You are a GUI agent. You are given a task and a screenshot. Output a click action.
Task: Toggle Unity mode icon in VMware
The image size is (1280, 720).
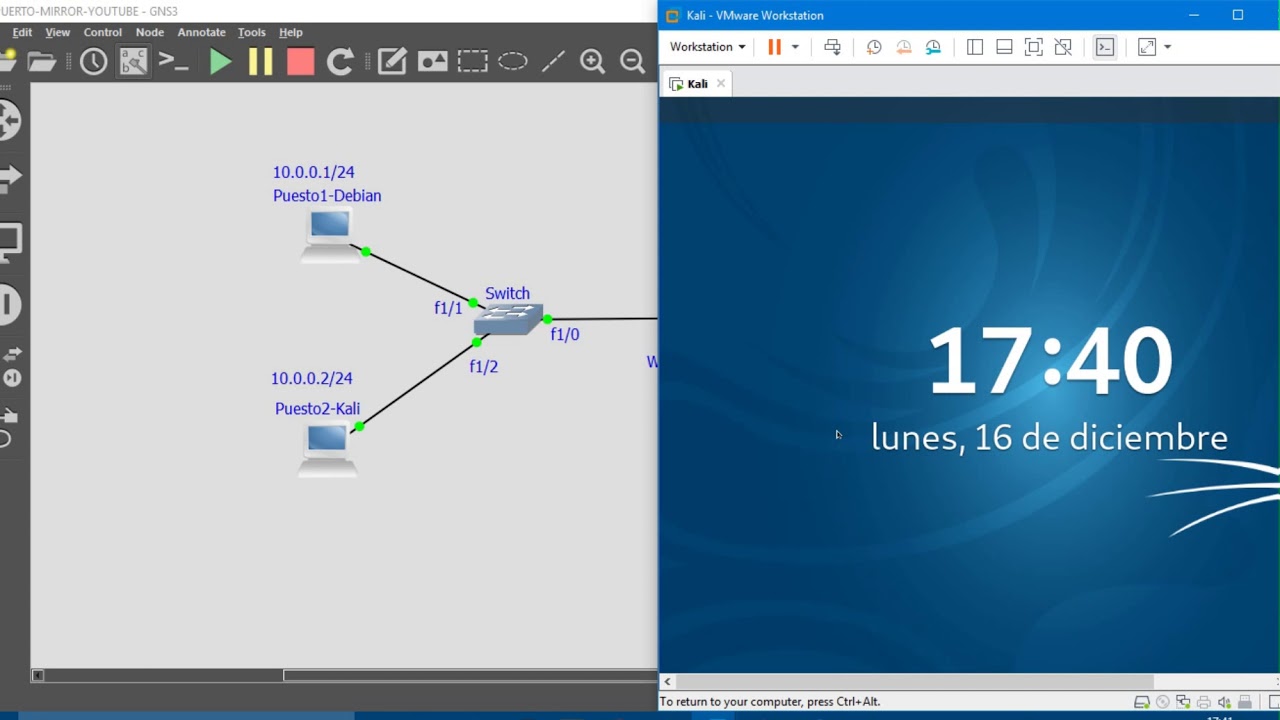coord(1063,47)
